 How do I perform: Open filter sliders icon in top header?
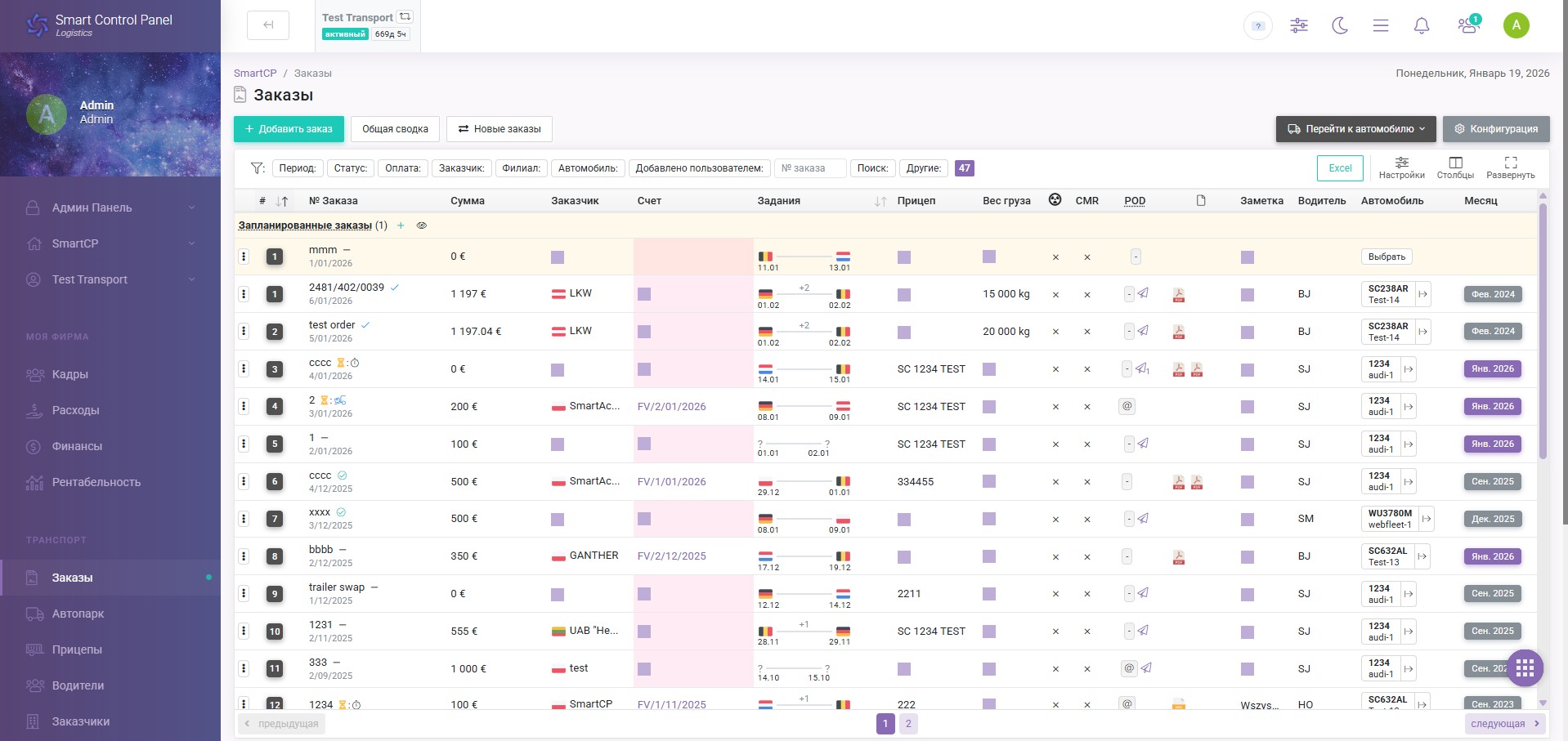point(1299,25)
